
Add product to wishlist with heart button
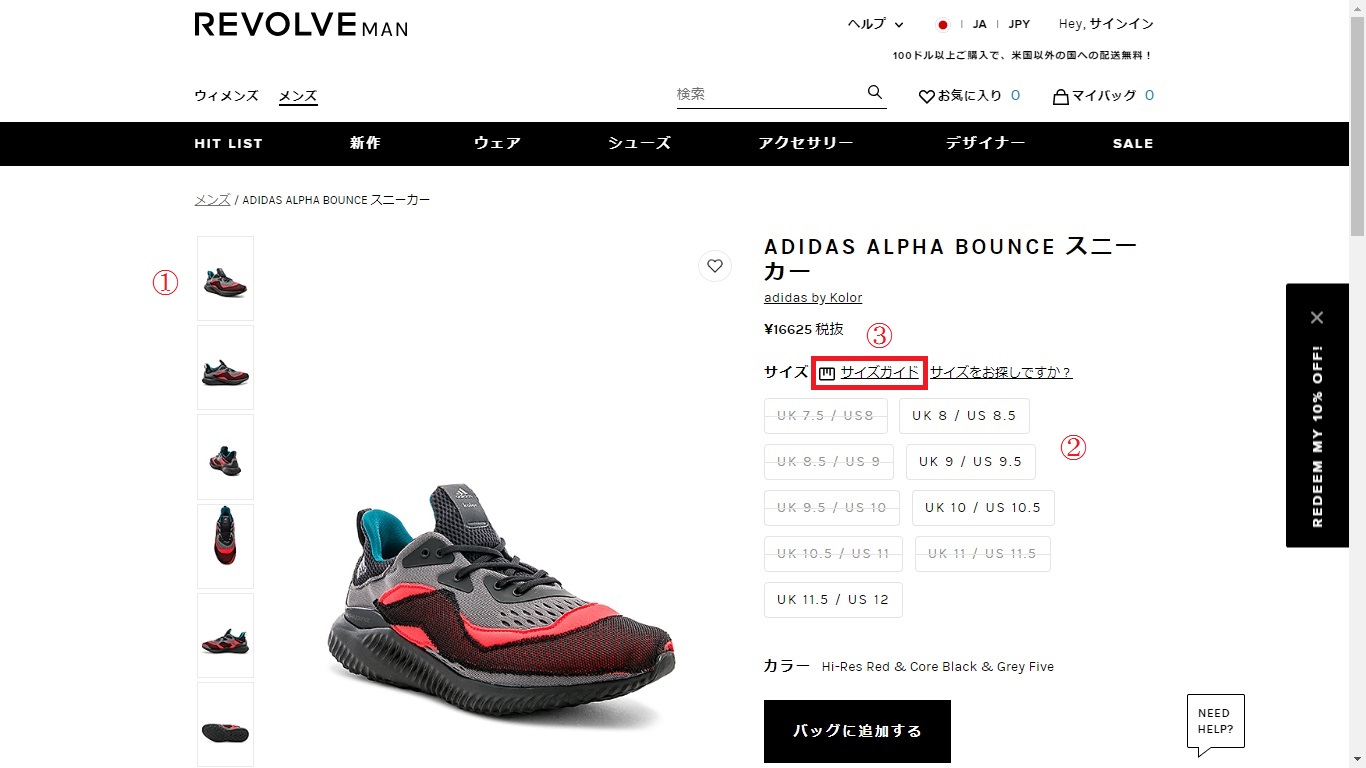tap(715, 266)
